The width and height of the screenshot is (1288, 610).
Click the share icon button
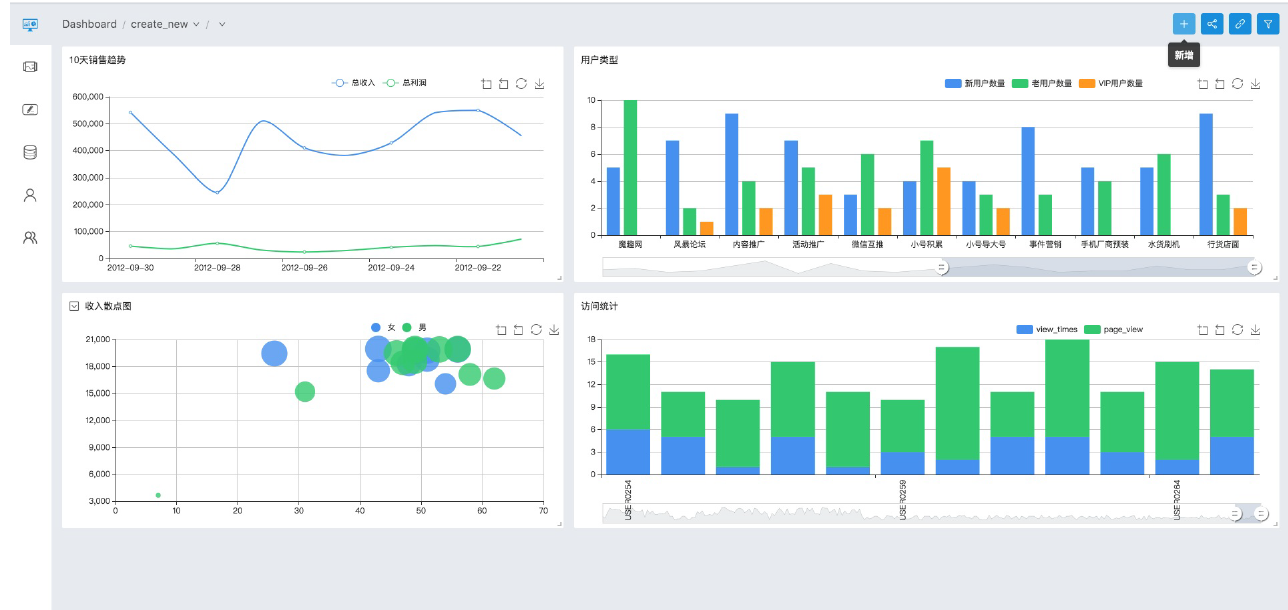(1212, 24)
